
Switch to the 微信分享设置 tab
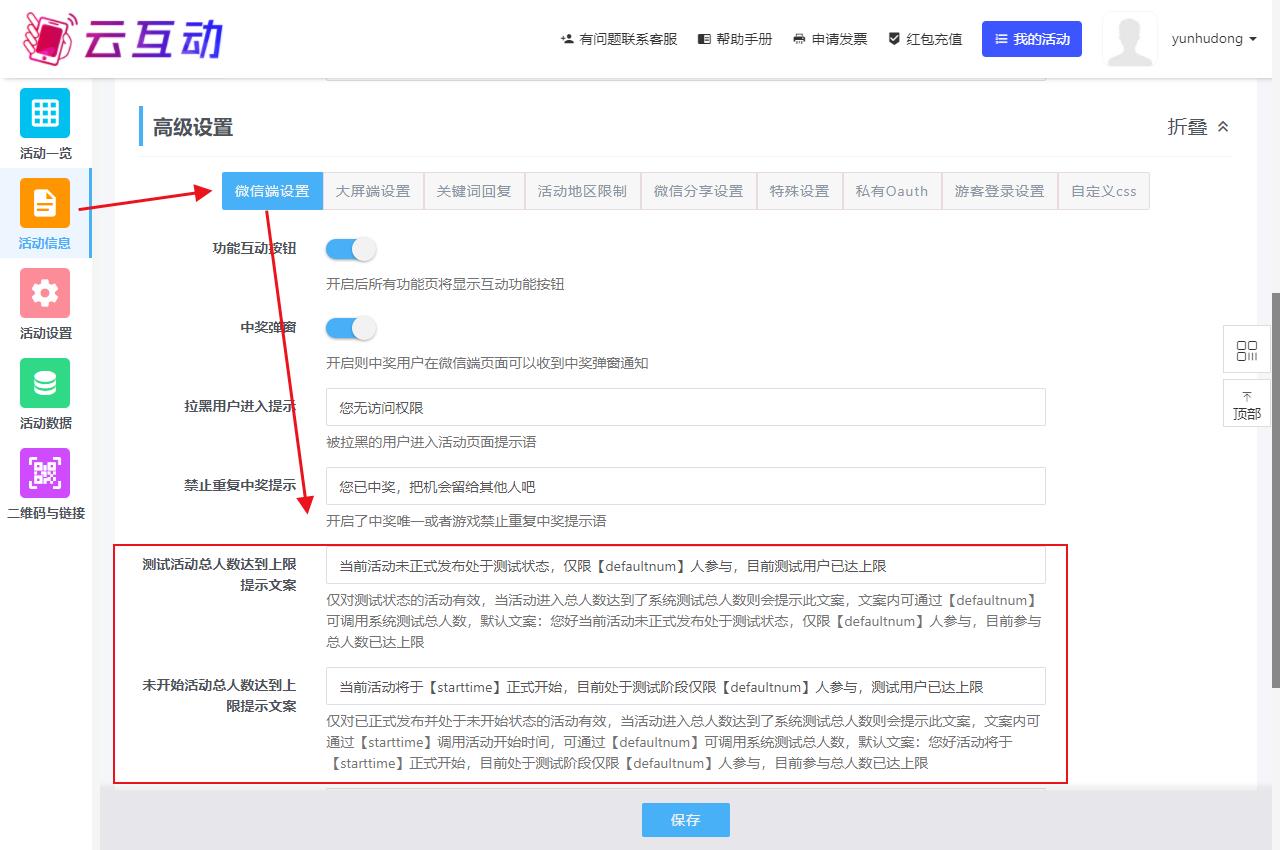pos(699,191)
